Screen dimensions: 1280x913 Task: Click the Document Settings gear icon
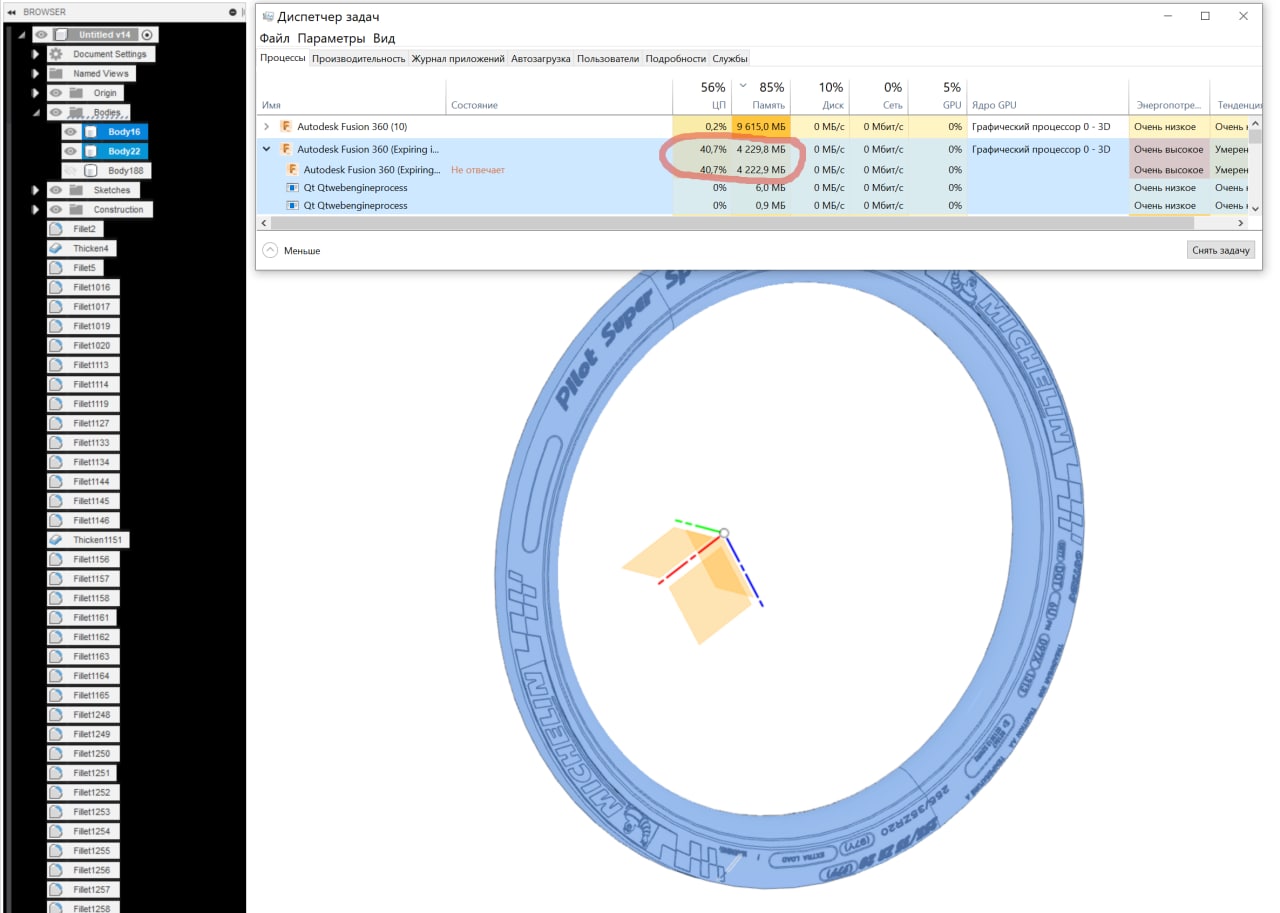tap(56, 54)
